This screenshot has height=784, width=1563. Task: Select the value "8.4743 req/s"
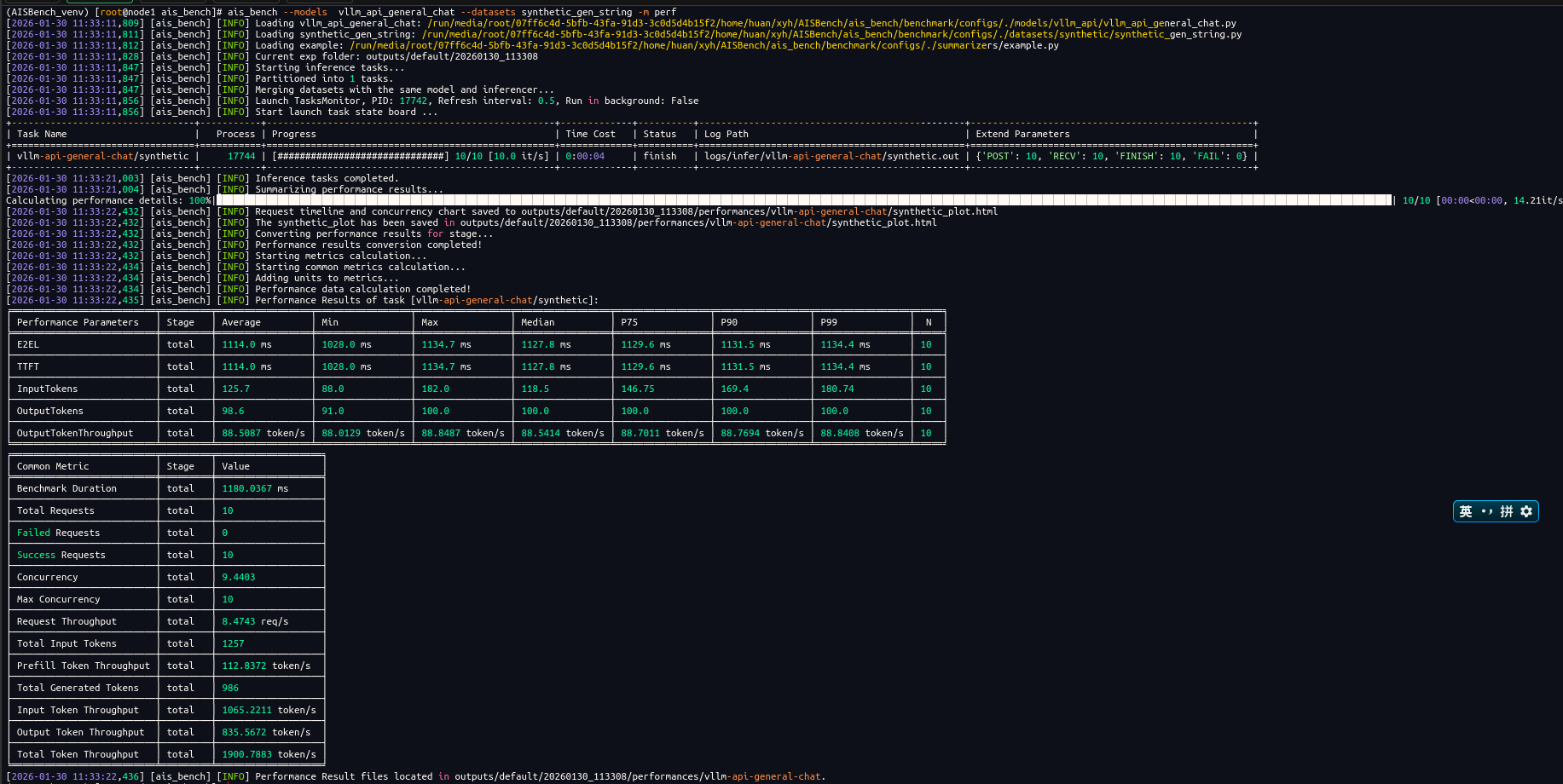[x=255, y=621]
